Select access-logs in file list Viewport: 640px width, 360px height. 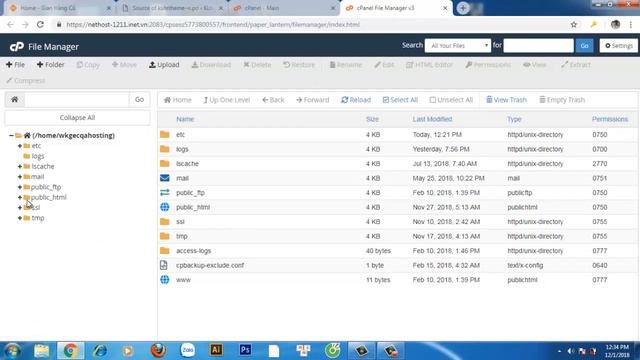(x=193, y=251)
